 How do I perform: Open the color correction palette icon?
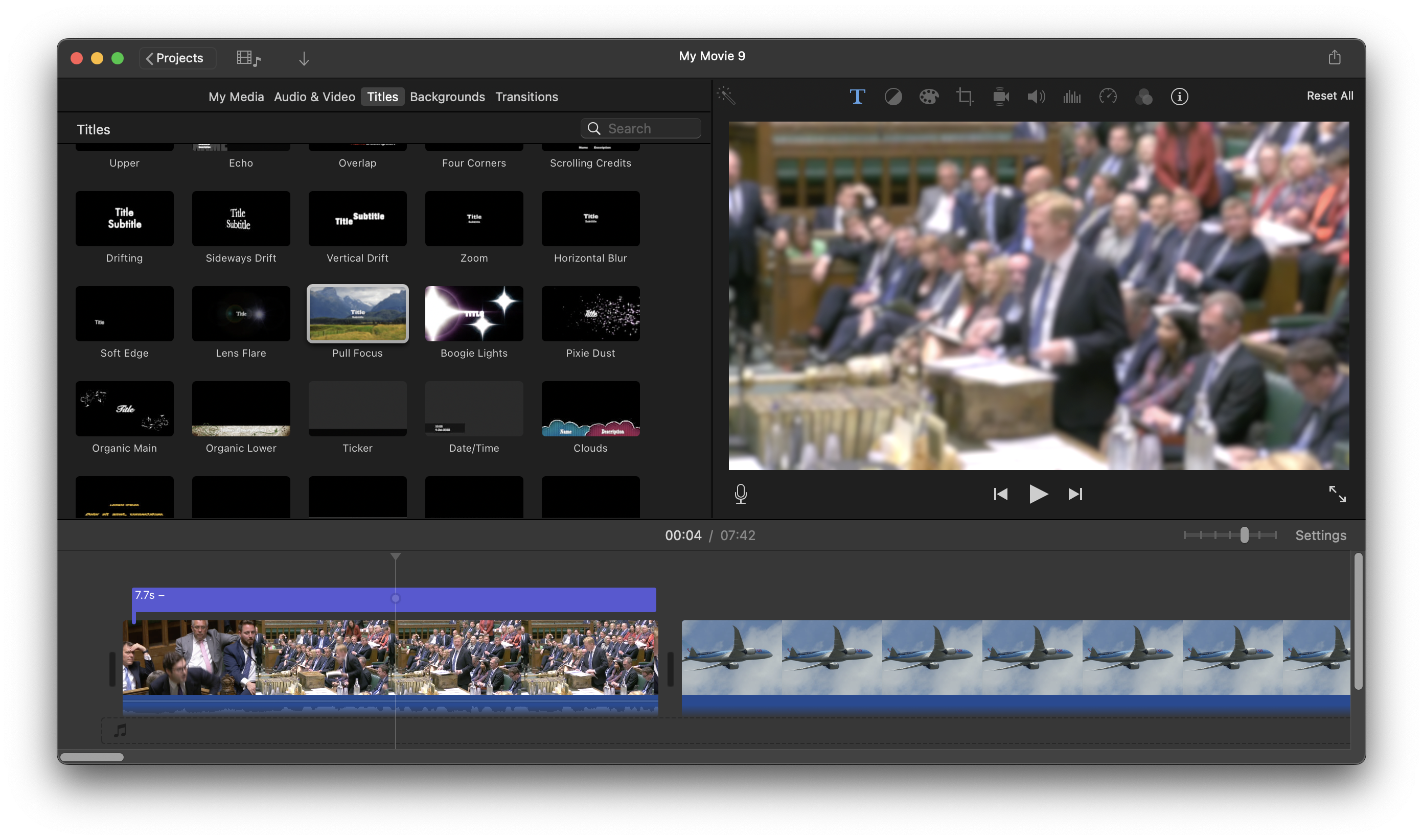[929, 97]
